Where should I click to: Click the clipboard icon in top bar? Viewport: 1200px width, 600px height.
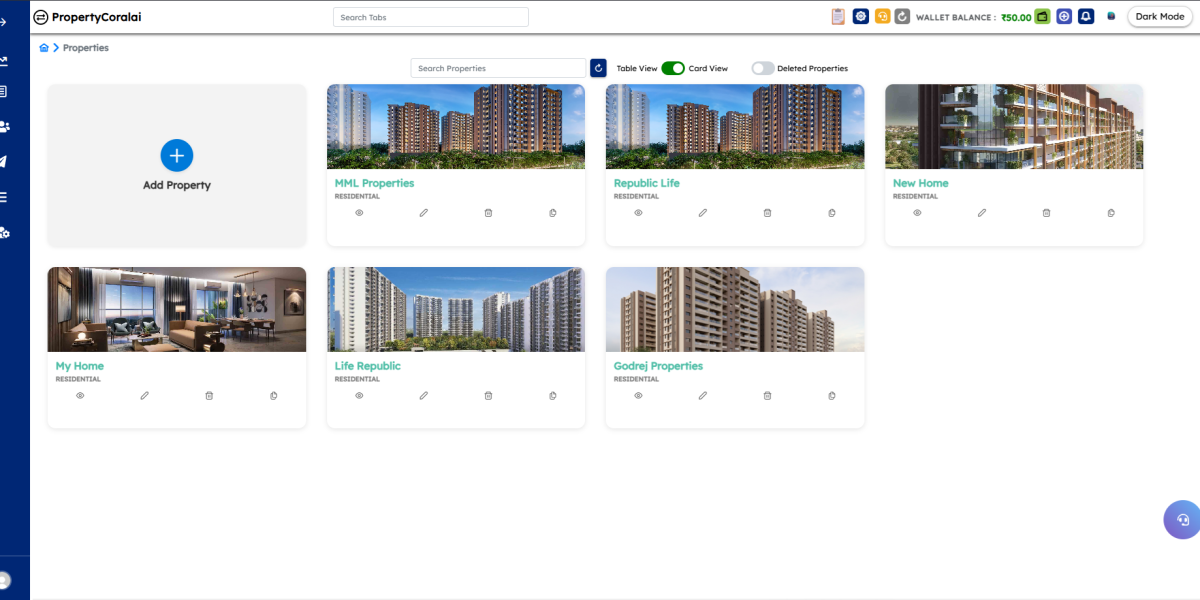[838, 17]
